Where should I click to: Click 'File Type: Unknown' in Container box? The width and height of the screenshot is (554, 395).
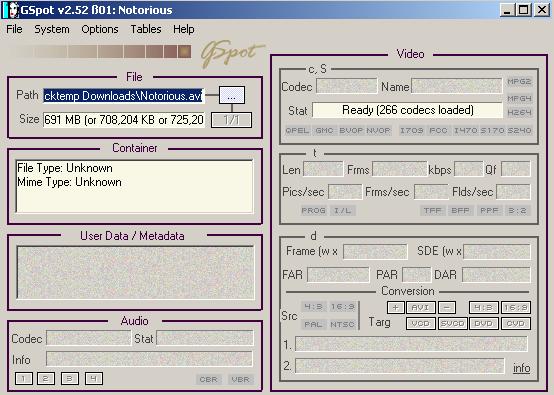click(x=65, y=168)
